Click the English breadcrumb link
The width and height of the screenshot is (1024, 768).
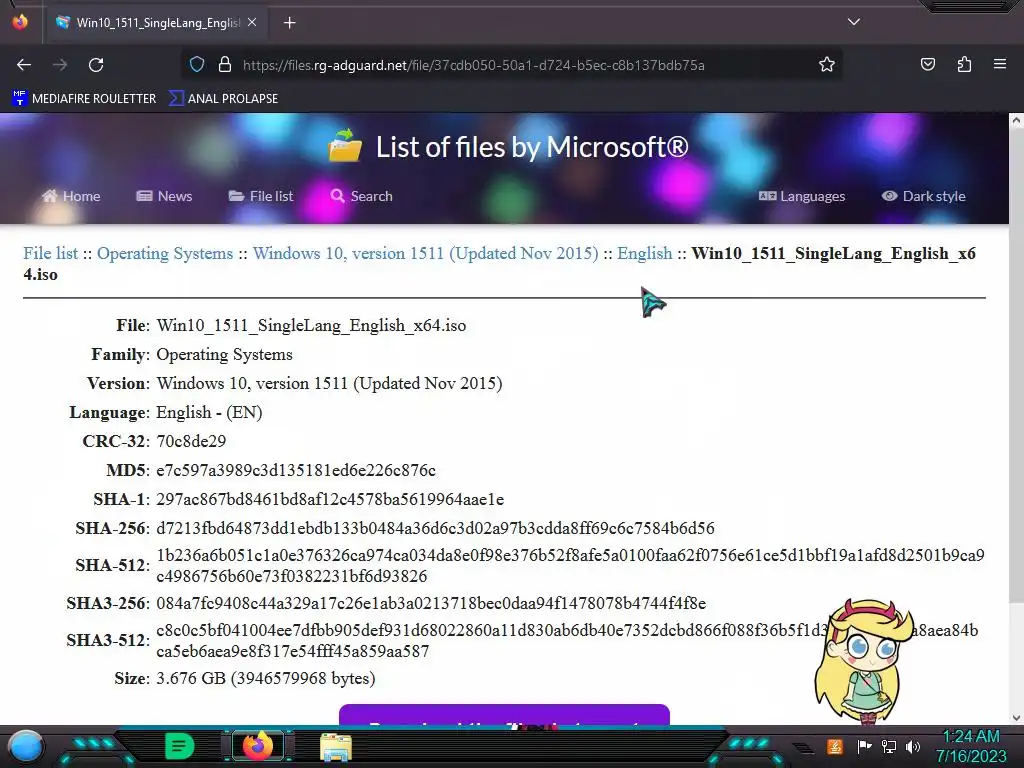point(645,253)
